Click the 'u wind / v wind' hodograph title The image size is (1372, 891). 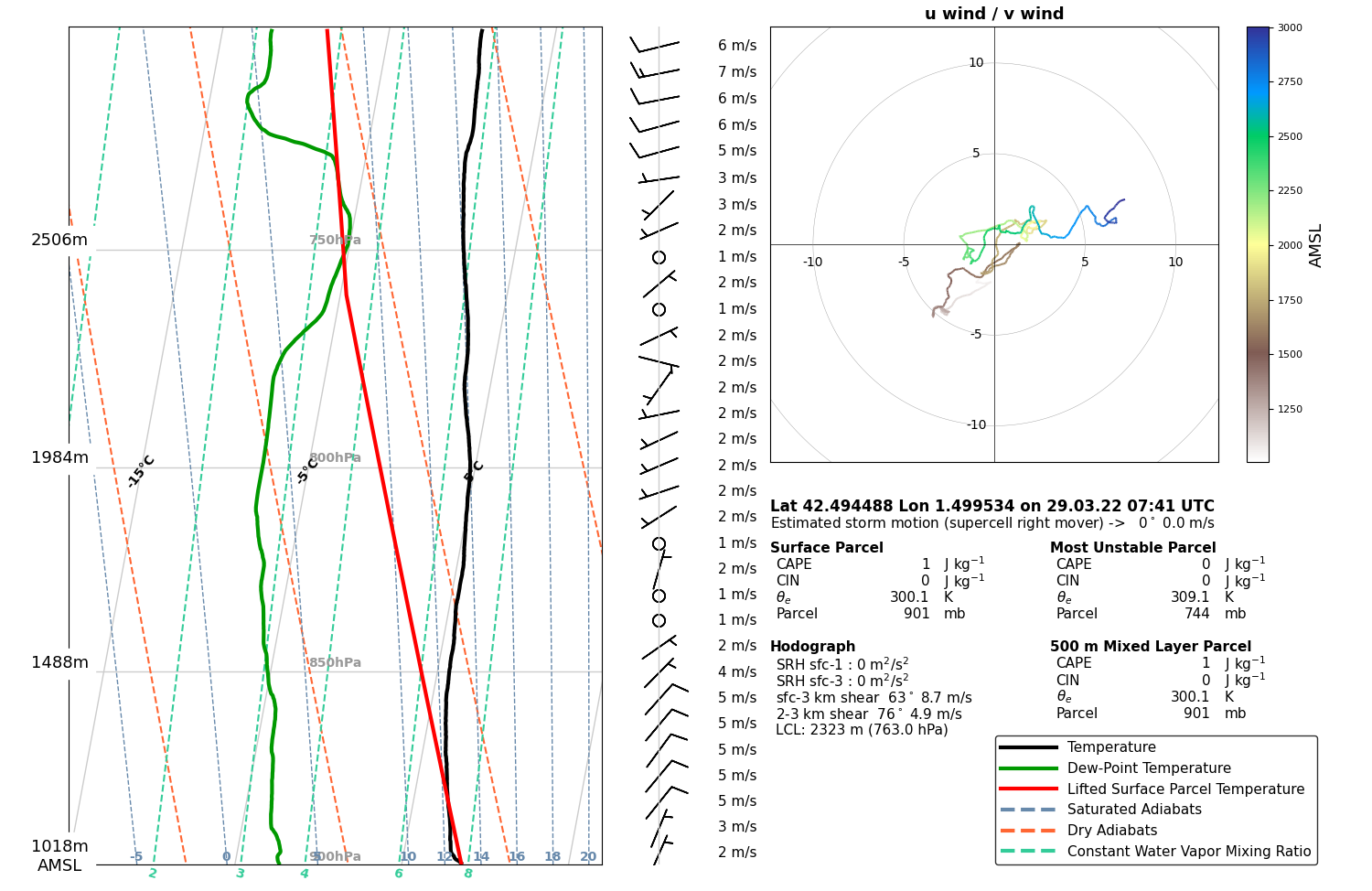(993, 14)
